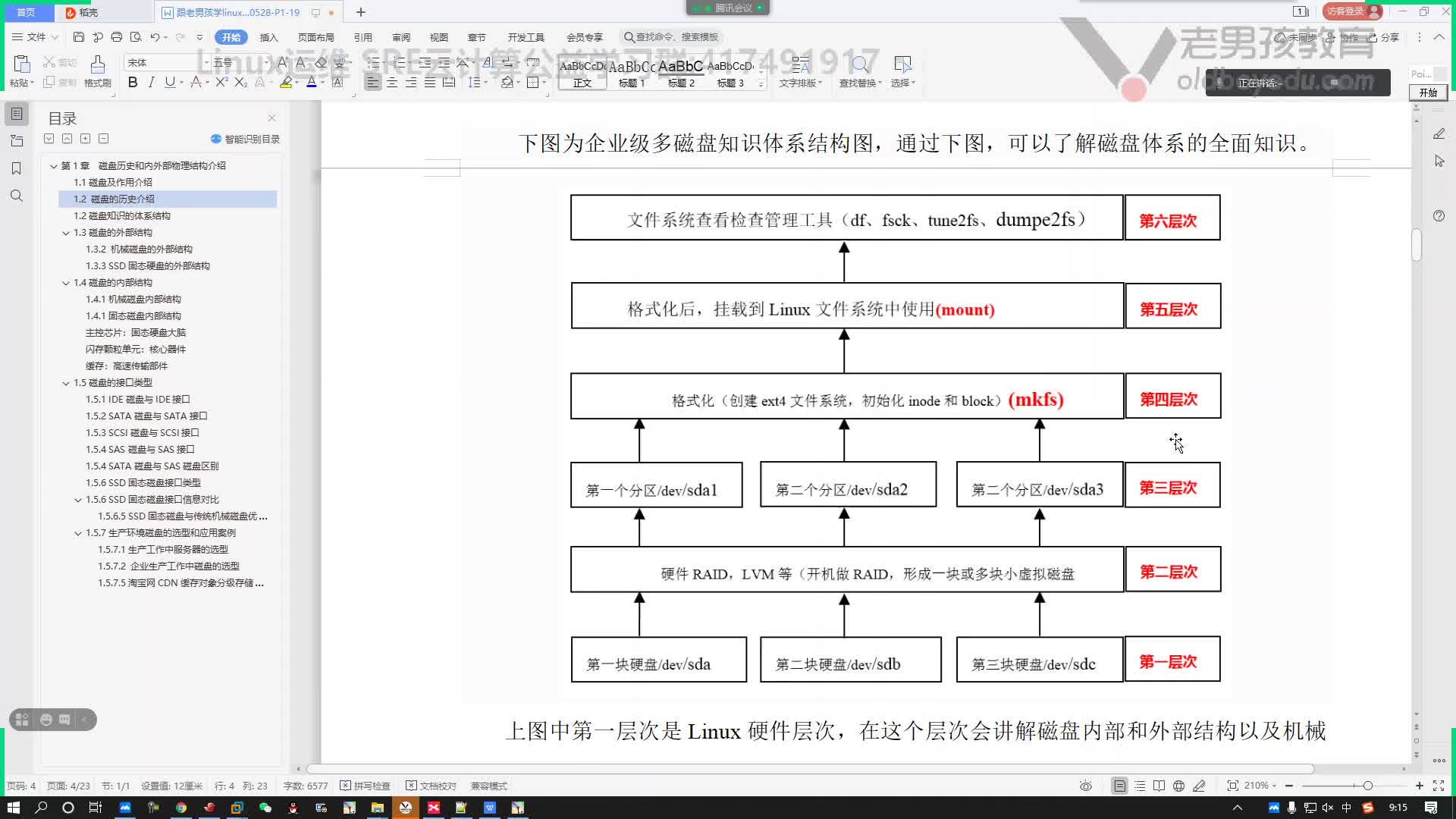
Task: Open the font name dropdown (宋体)
Action: click(206, 62)
